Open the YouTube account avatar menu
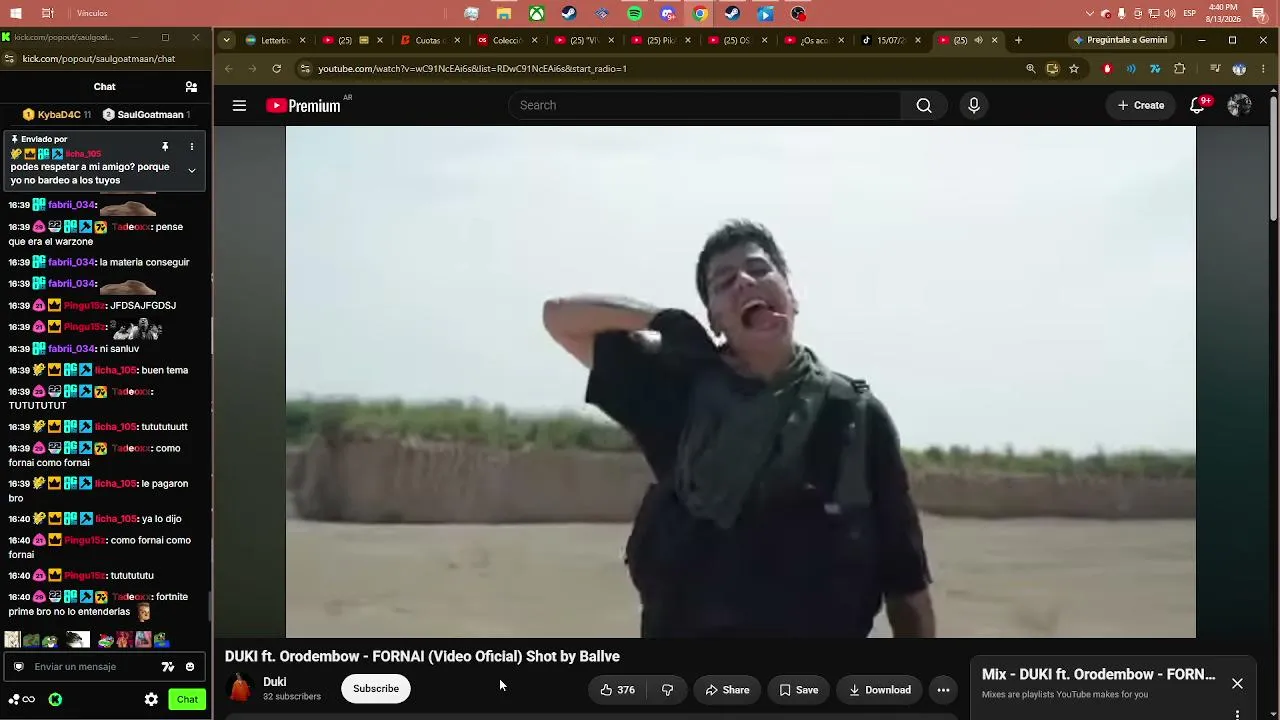The image size is (1280, 720). (x=1239, y=105)
